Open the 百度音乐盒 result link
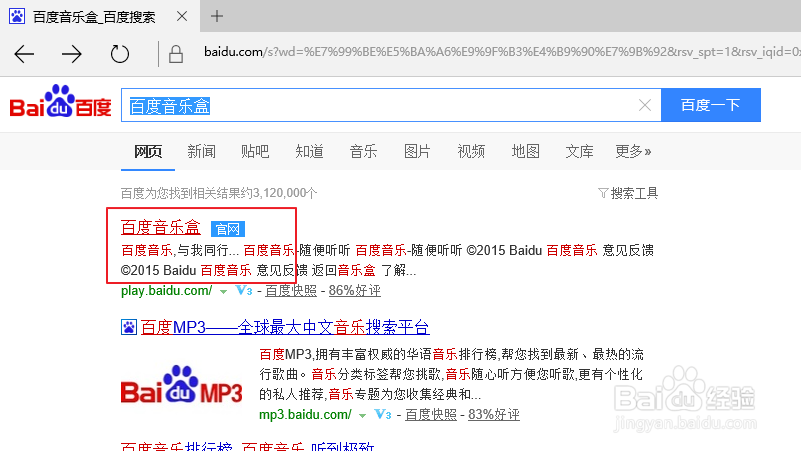Viewport: 801px width, 451px height. coord(161,227)
